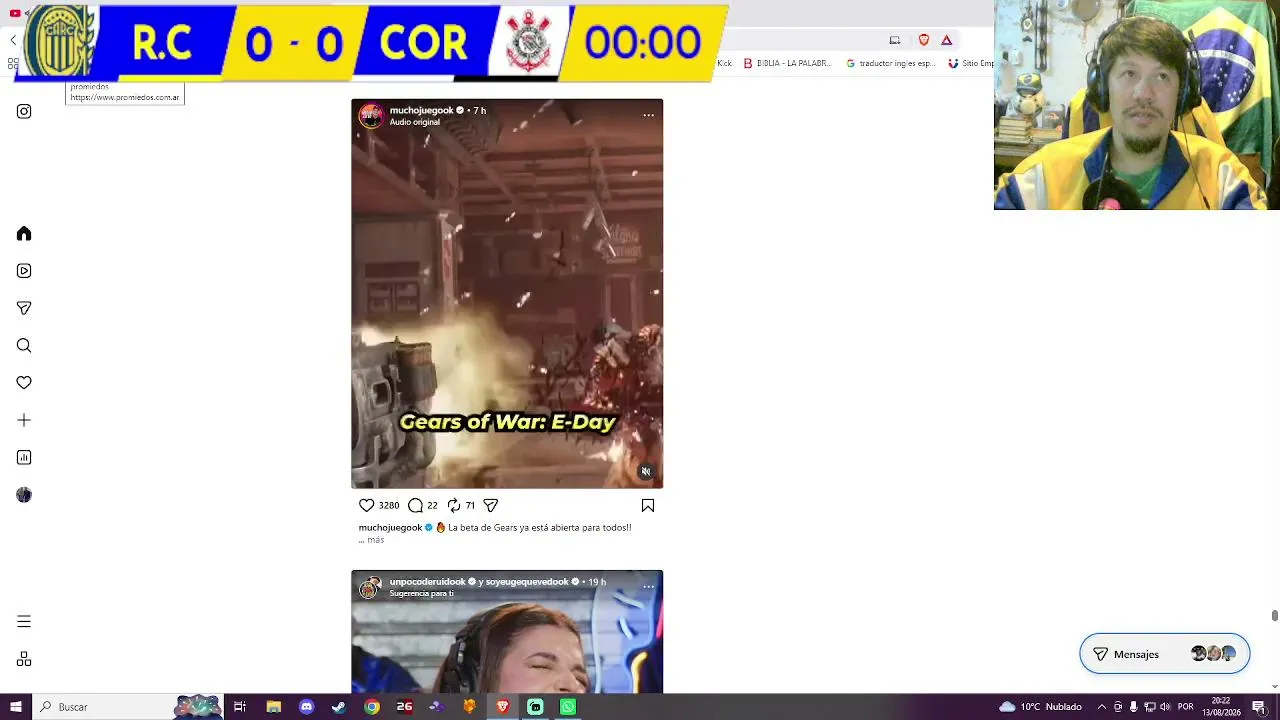Click the install-app icon in address bar

coord(895,40)
